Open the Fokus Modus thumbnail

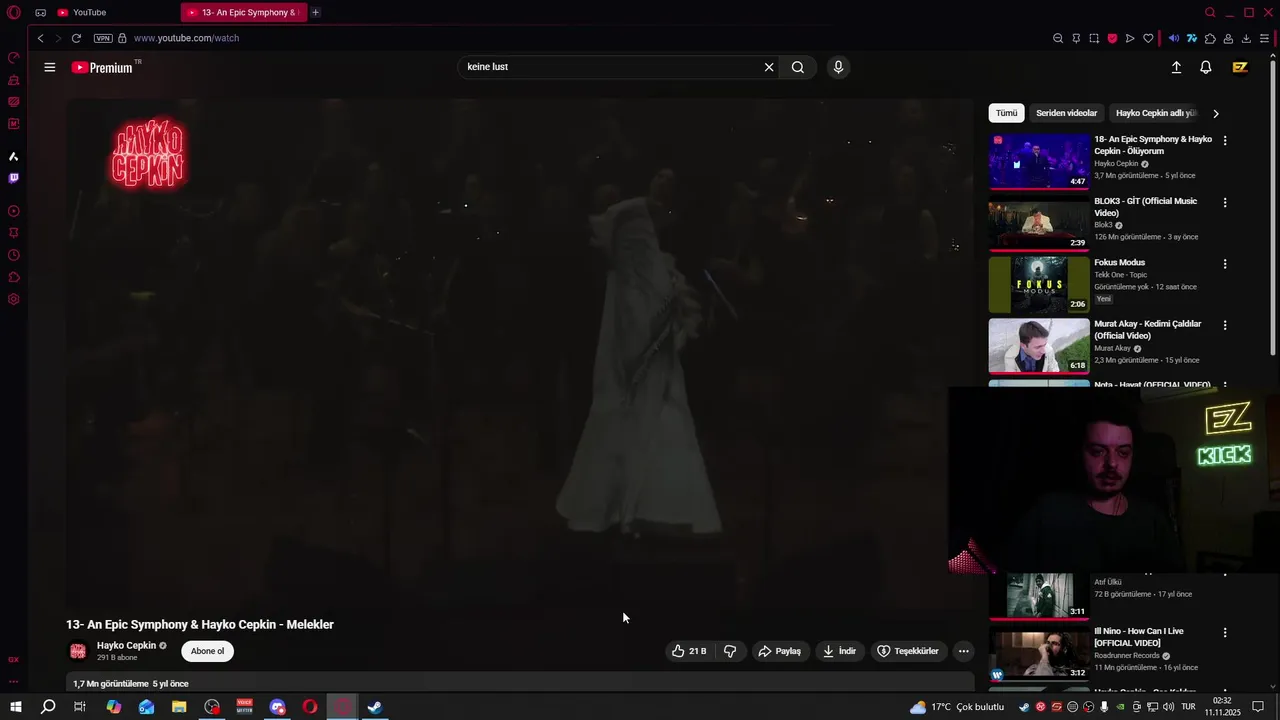coord(1039,284)
